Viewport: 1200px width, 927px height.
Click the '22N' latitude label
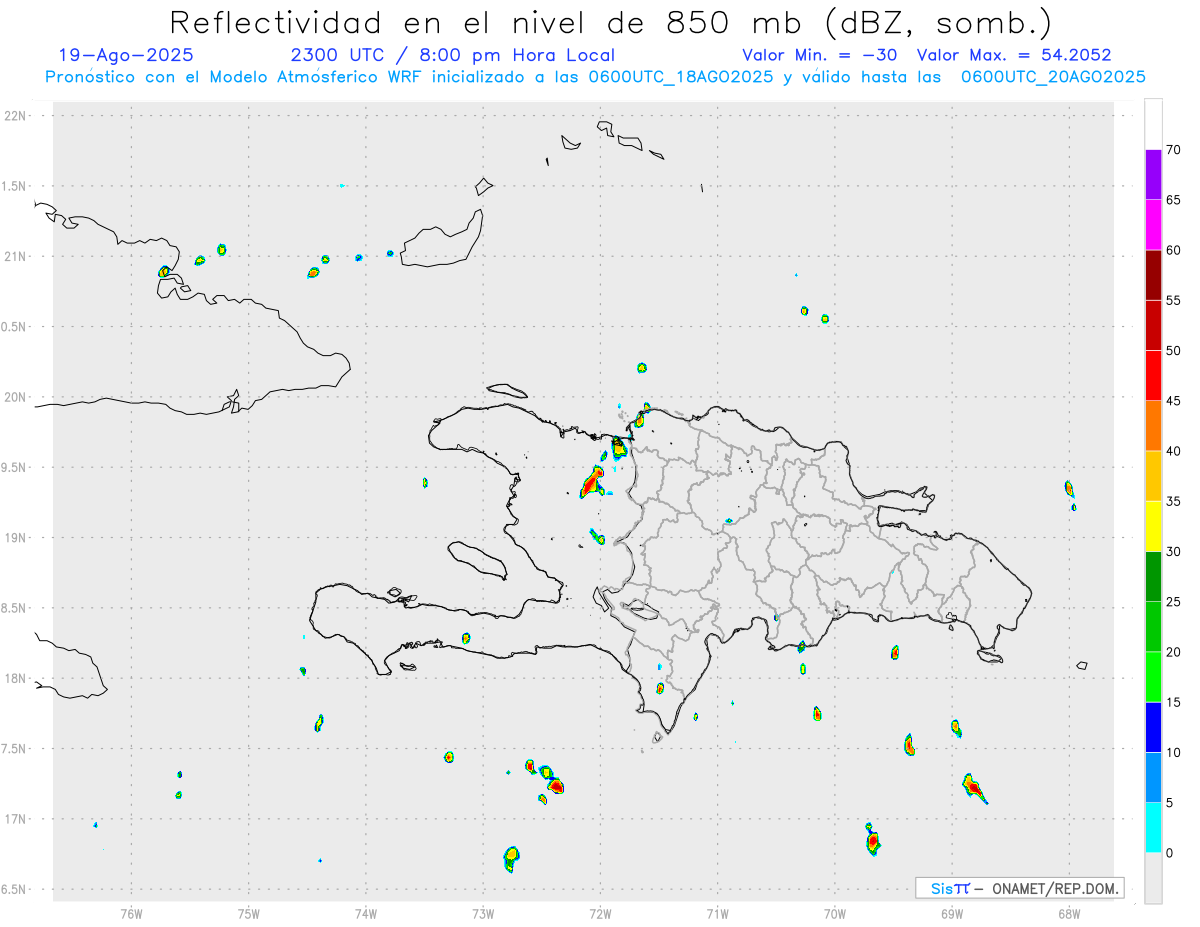(17, 116)
